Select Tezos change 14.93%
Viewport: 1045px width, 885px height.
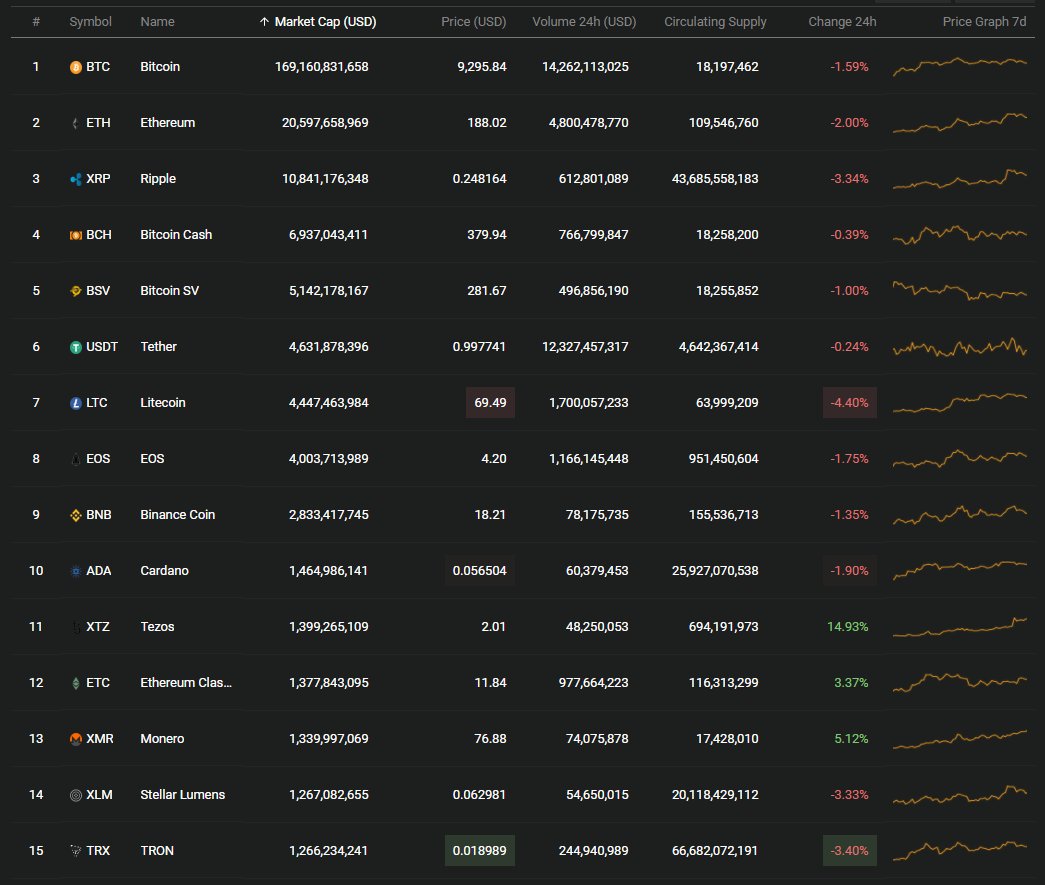pos(848,626)
